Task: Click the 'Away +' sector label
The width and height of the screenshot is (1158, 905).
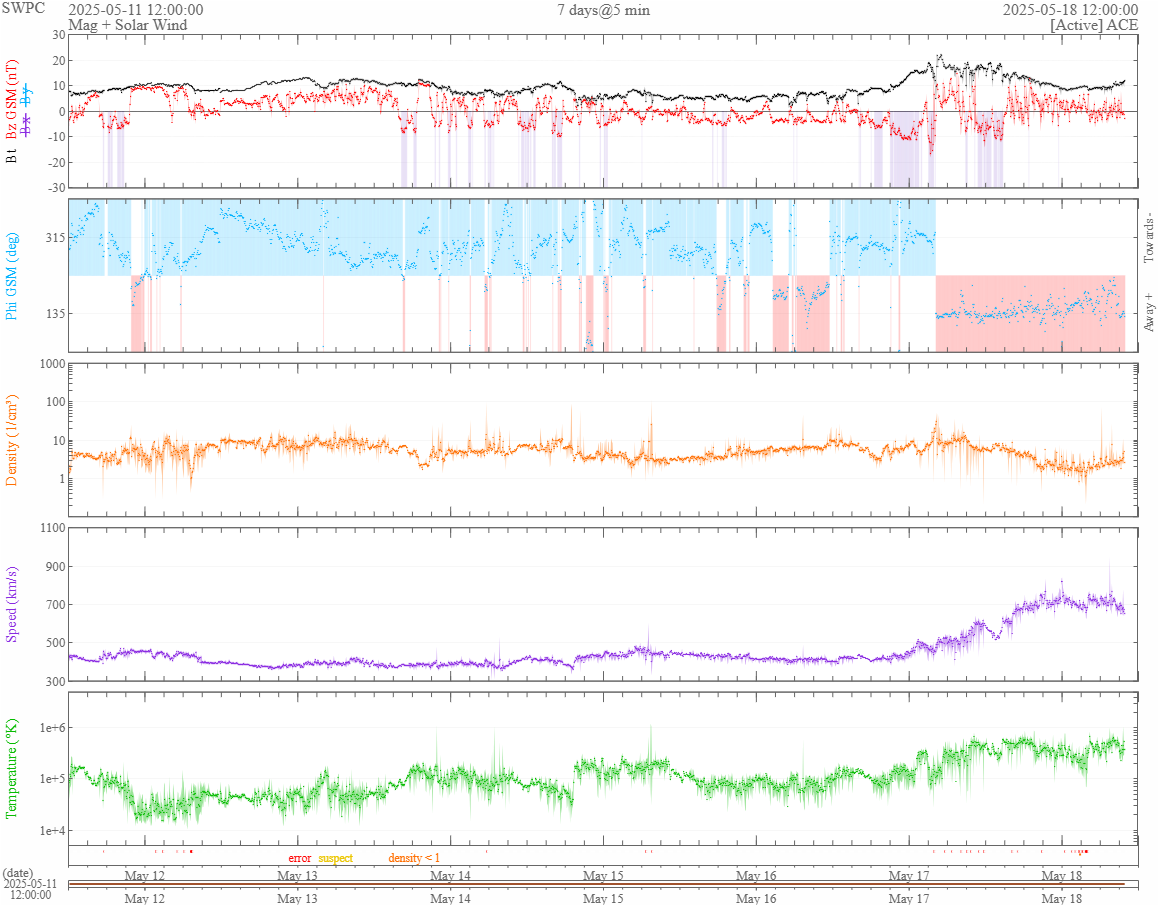Action: pos(1149,313)
